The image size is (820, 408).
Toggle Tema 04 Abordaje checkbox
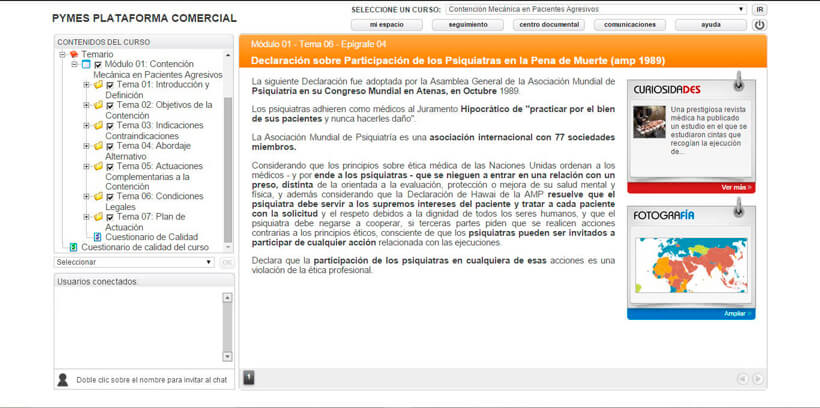coord(110,146)
